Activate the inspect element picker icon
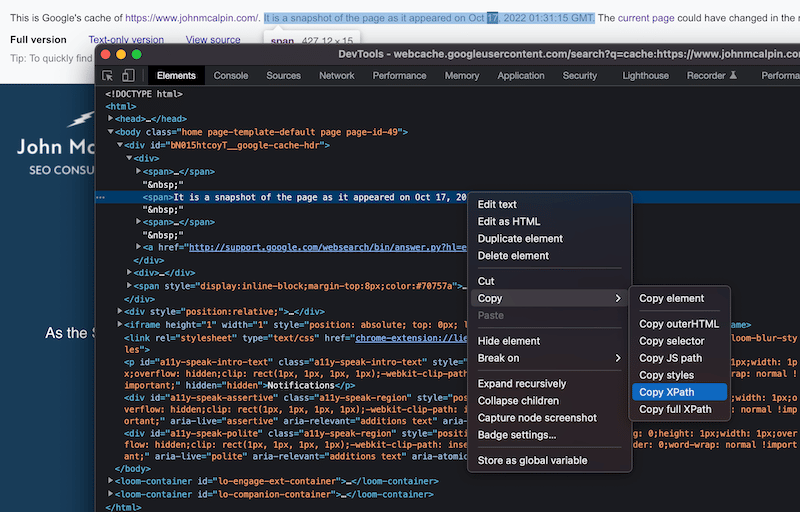Image resolution: width=800 pixels, height=512 pixels. pos(108,75)
